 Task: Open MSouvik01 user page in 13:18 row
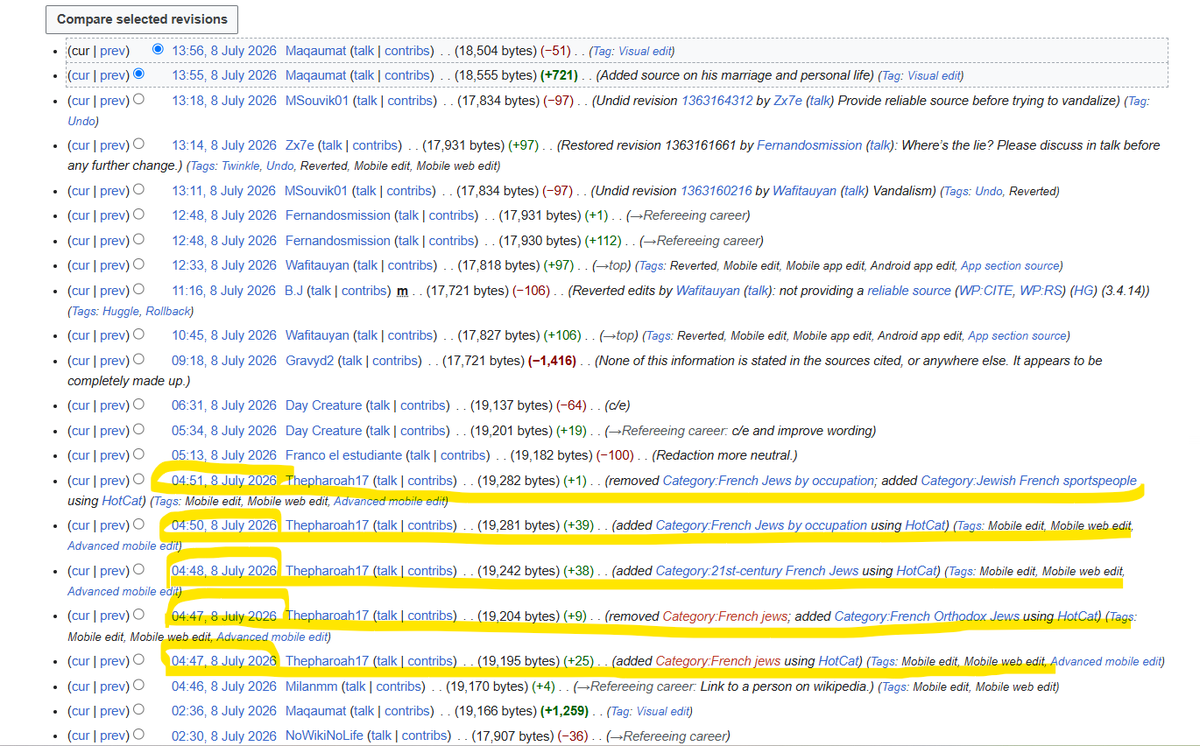pos(316,100)
